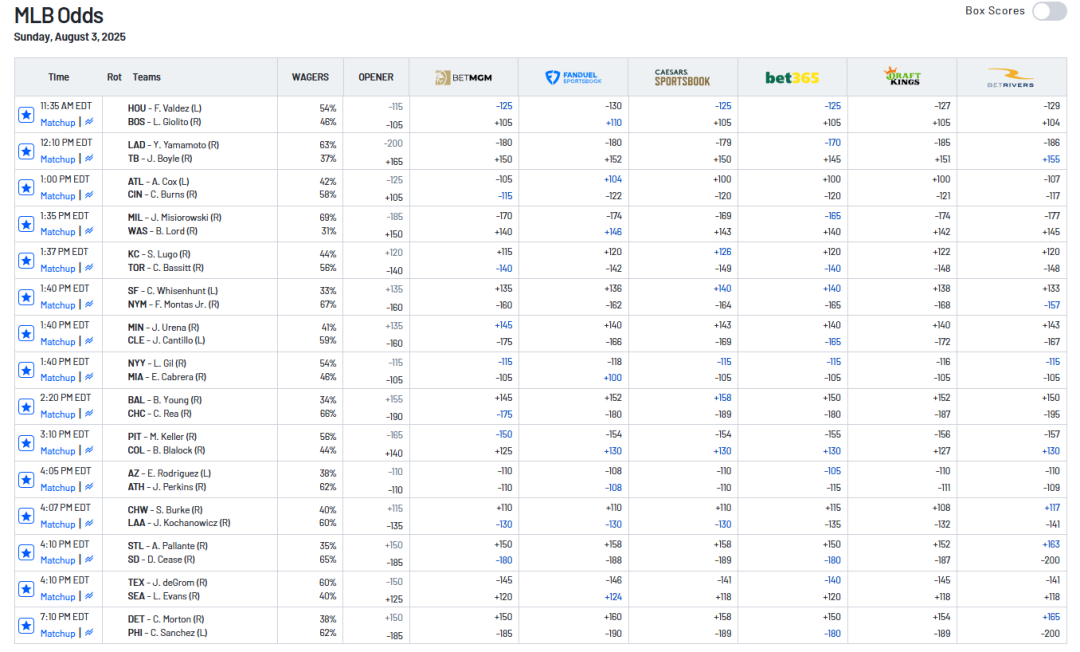Click the Sunday, August 3, 2025 date
This screenshot has width=1080, height=652.
[70, 37]
